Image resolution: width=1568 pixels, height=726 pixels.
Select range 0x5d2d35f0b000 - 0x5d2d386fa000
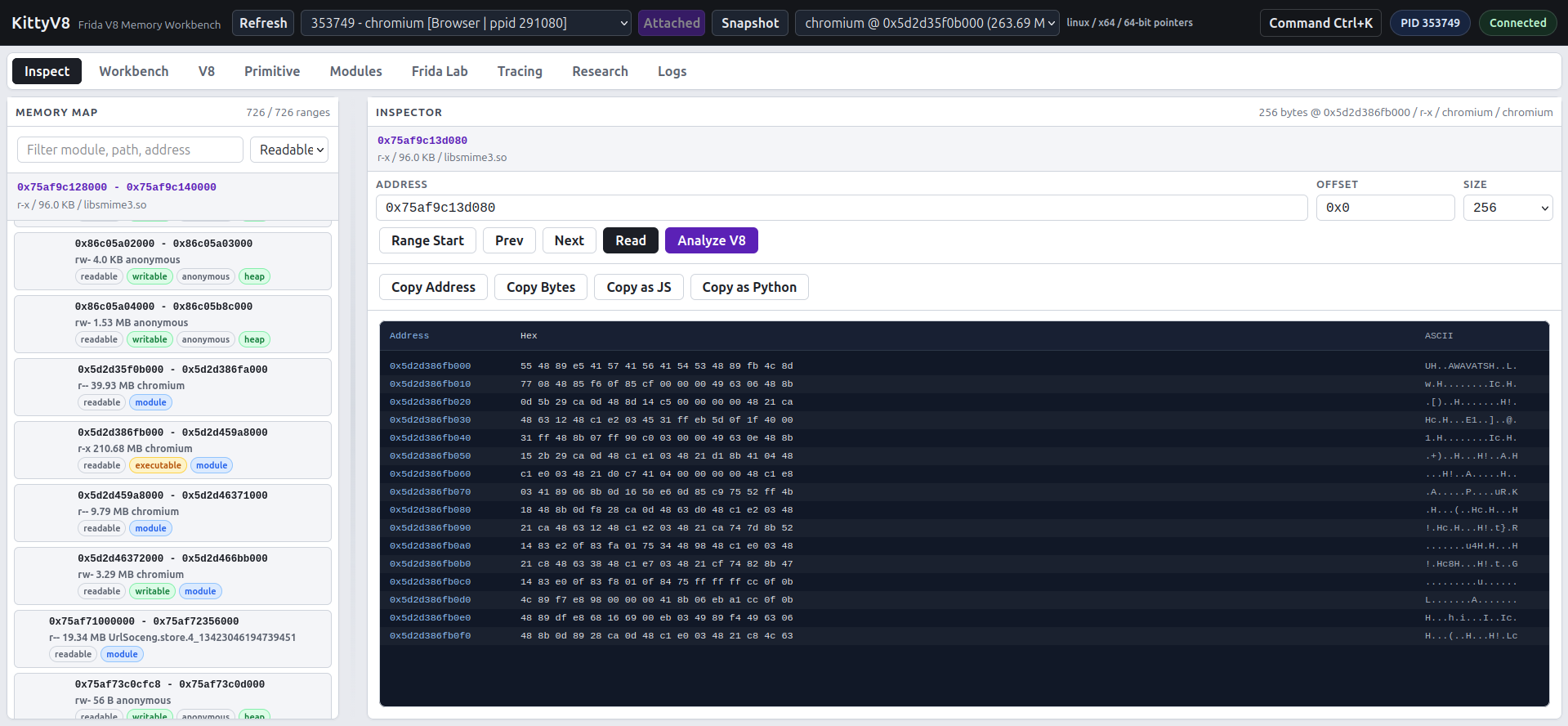pyautogui.click(x=172, y=387)
